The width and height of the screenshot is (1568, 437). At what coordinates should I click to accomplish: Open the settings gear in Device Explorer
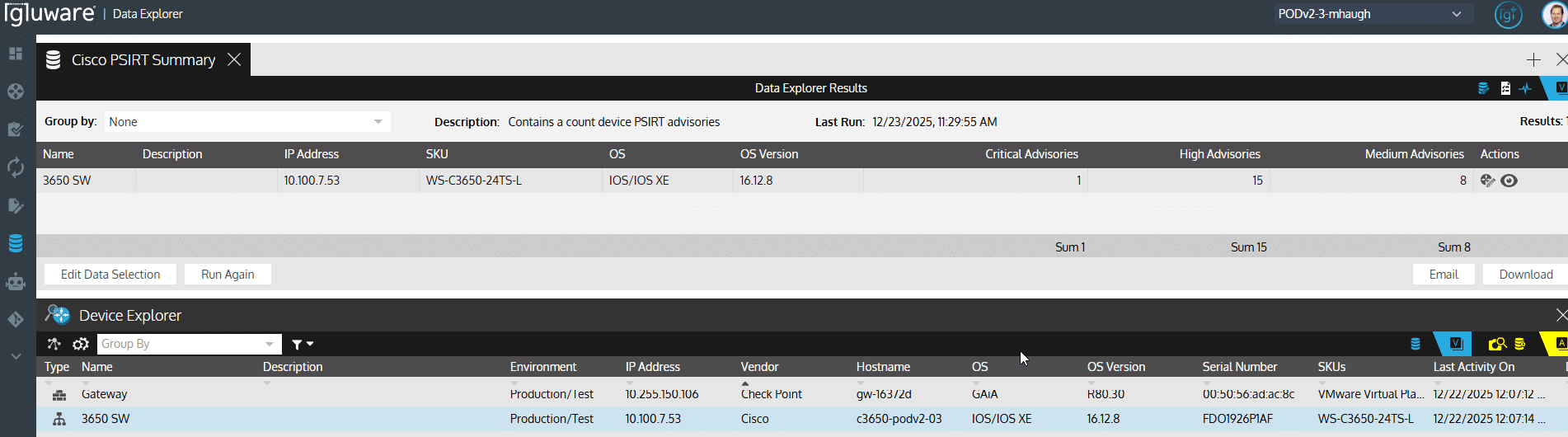pos(80,344)
